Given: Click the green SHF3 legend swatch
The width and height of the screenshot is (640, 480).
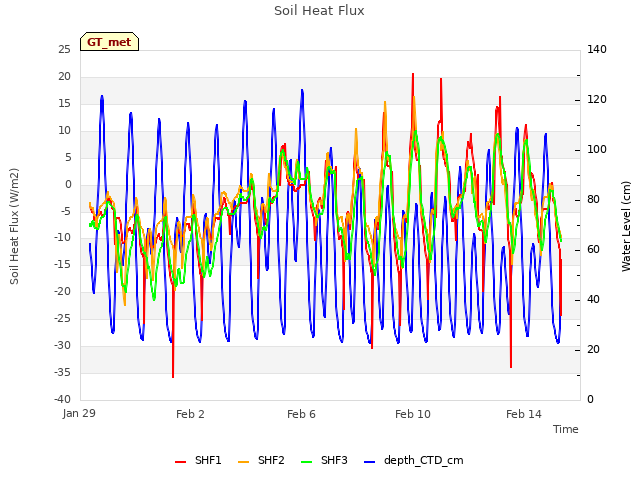Looking at the screenshot, I should coord(306,462).
